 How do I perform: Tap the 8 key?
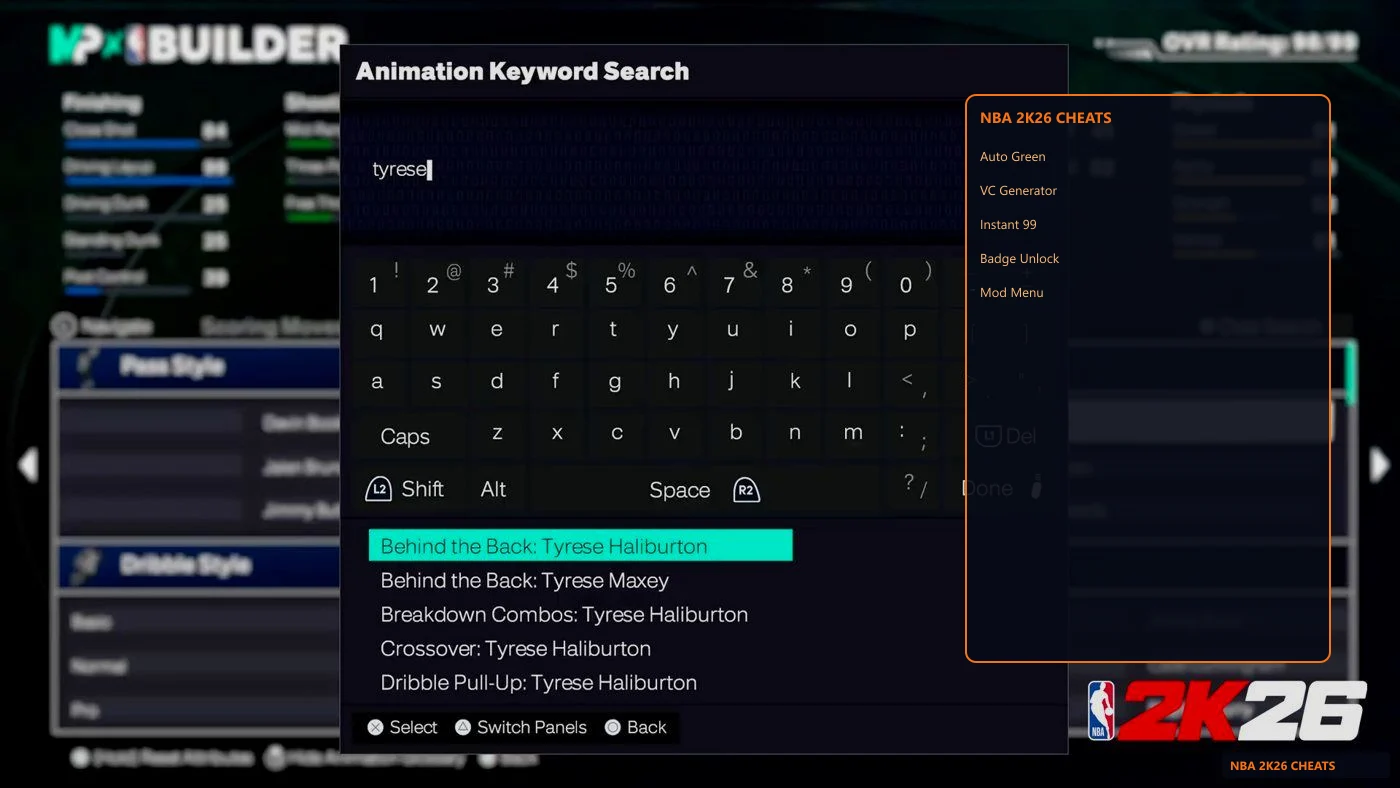point(791,283)
